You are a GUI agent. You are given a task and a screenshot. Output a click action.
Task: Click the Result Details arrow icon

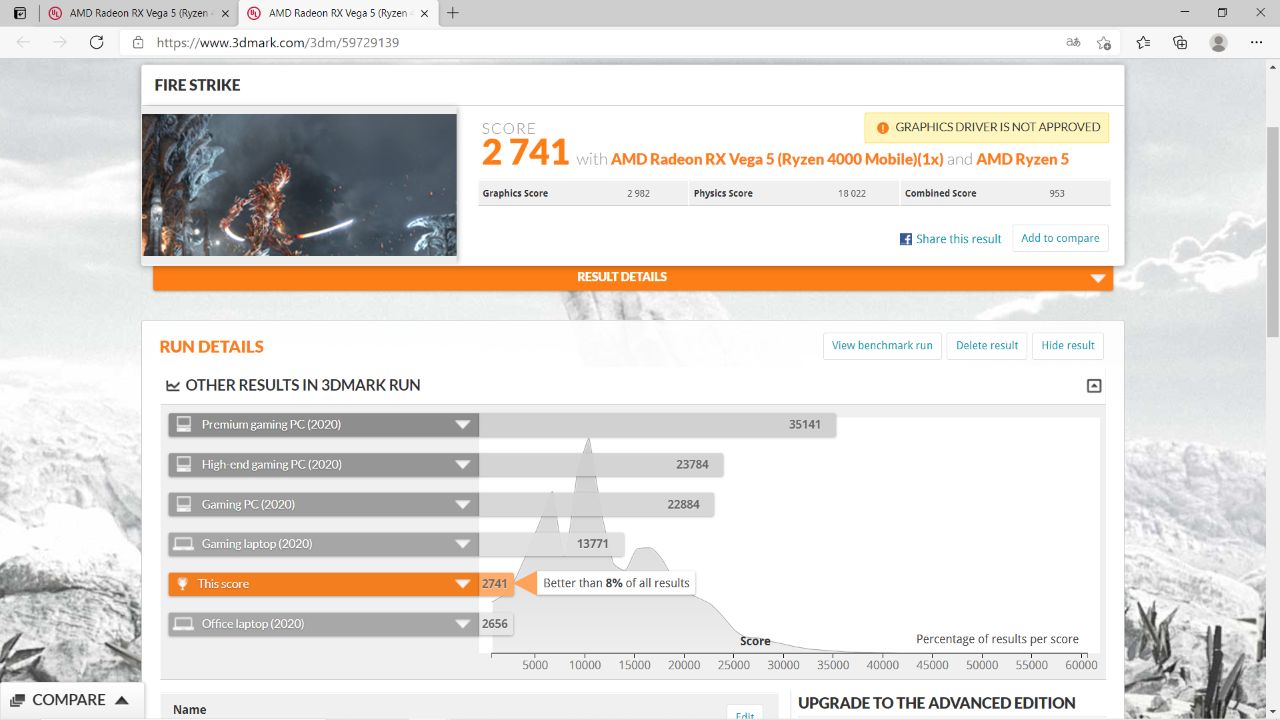point(1098,278)
